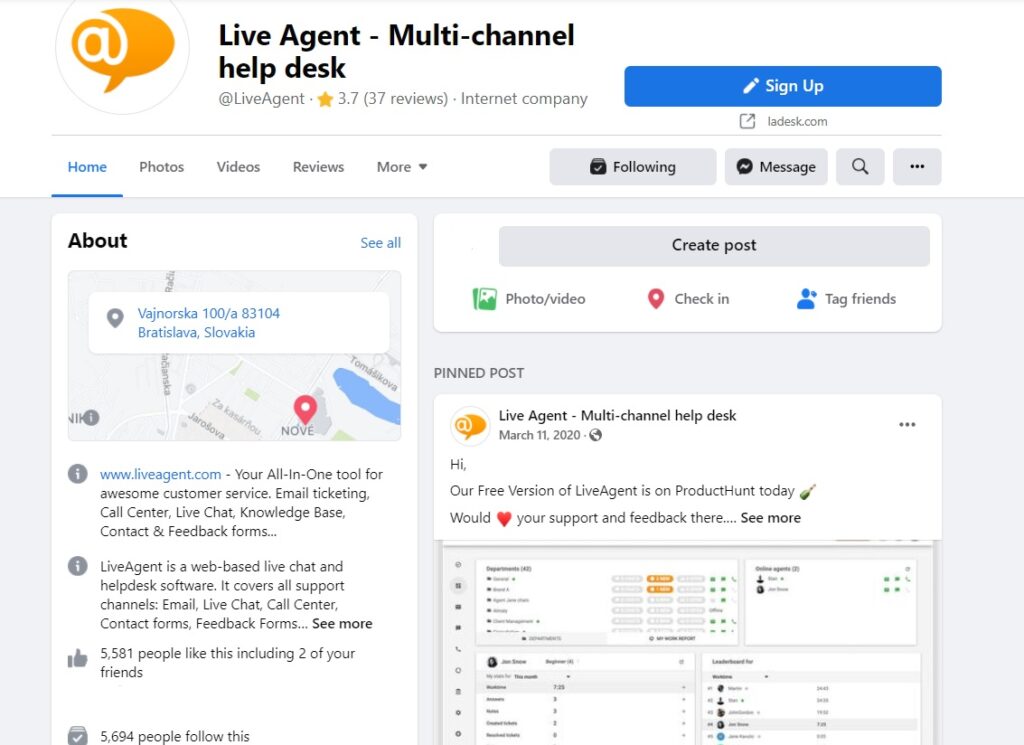
Task: Open the page's three-dot actions menu
Action: pyautogui.click(x=917, y=166)
